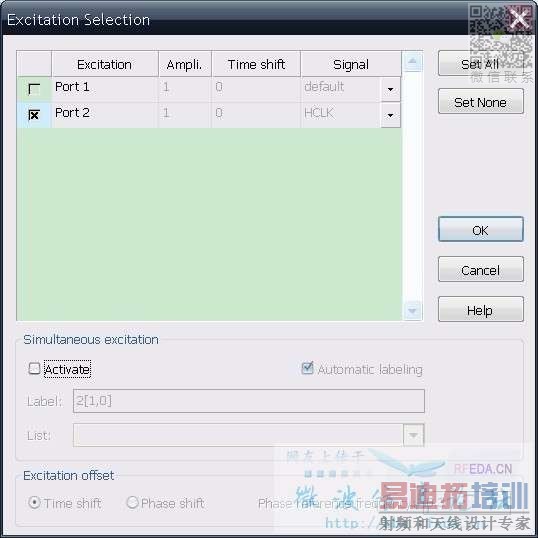The image size is (538, 538).
Task: Uncheck the Port 2 excitation checkbox
Action: click(x=34, y=115)
